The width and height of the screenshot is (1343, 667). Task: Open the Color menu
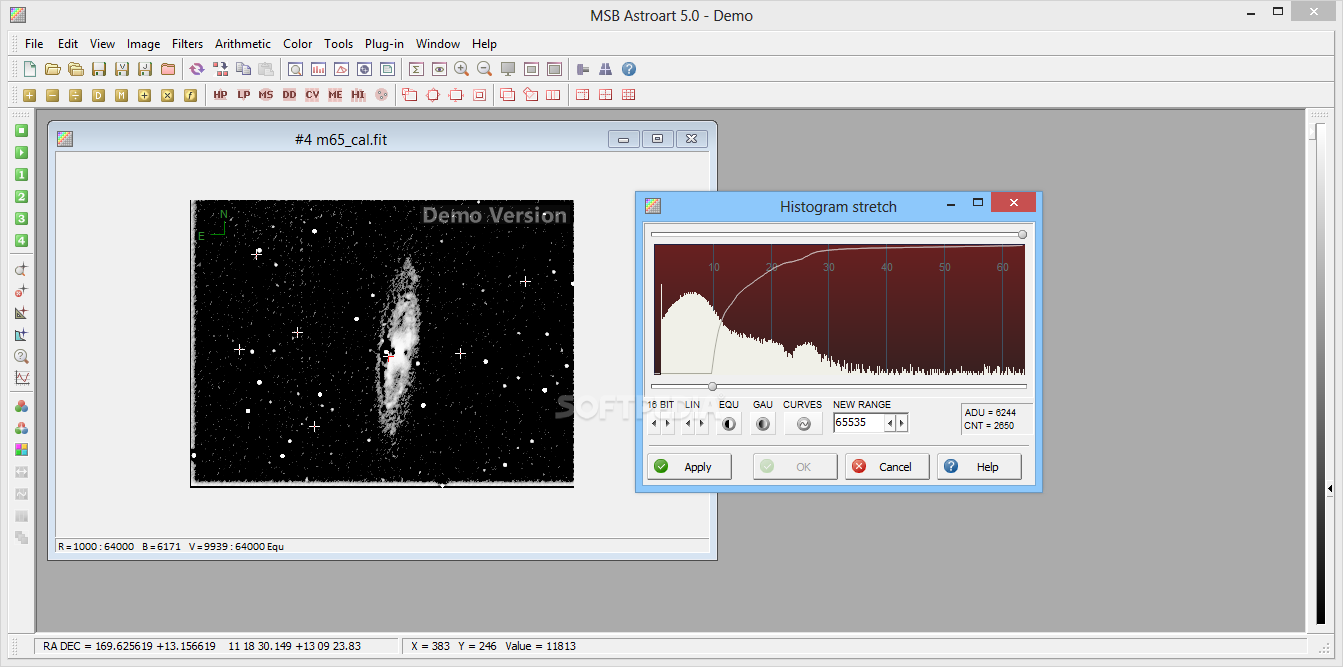(x=298, y=44)
